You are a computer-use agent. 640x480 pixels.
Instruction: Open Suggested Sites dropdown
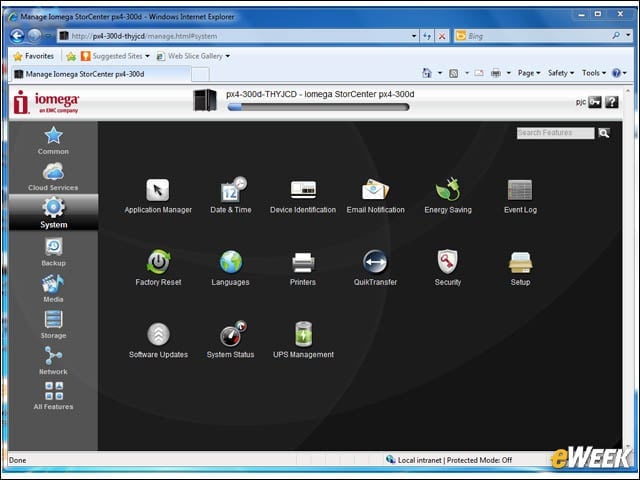pyautogui.click(x=115, y=56)
